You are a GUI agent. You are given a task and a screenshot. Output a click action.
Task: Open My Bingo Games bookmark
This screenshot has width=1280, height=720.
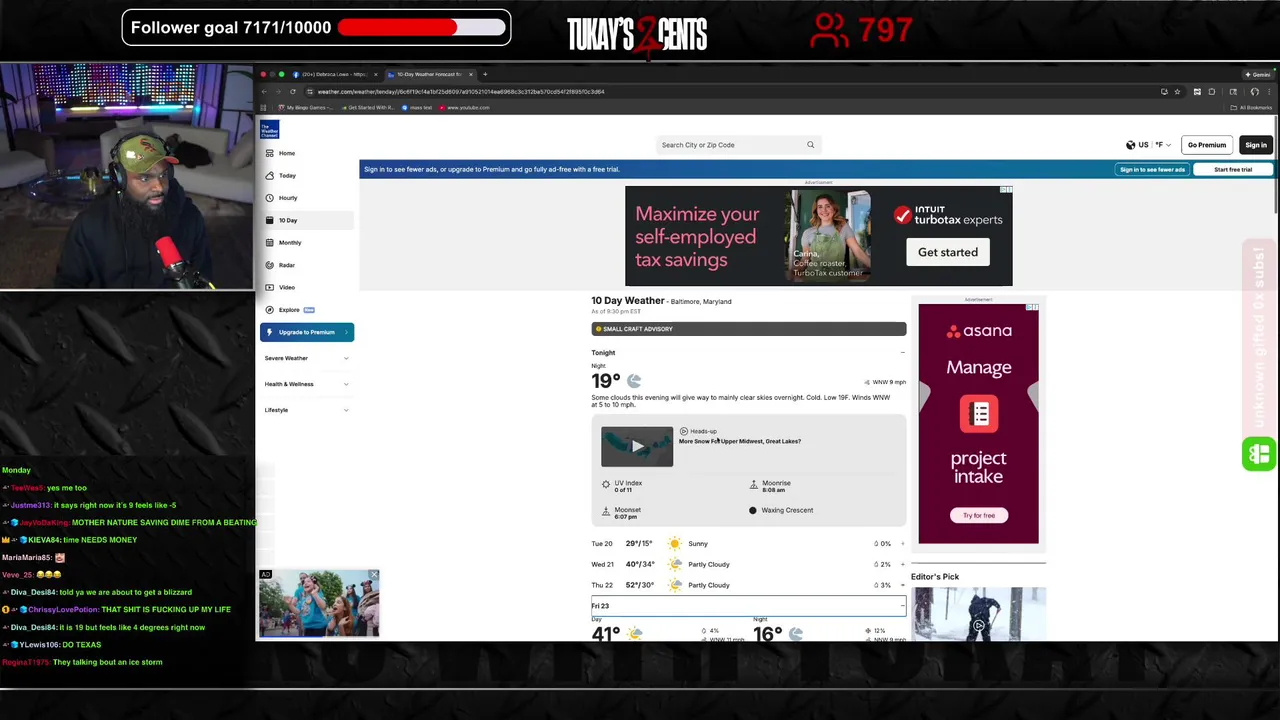306,108
